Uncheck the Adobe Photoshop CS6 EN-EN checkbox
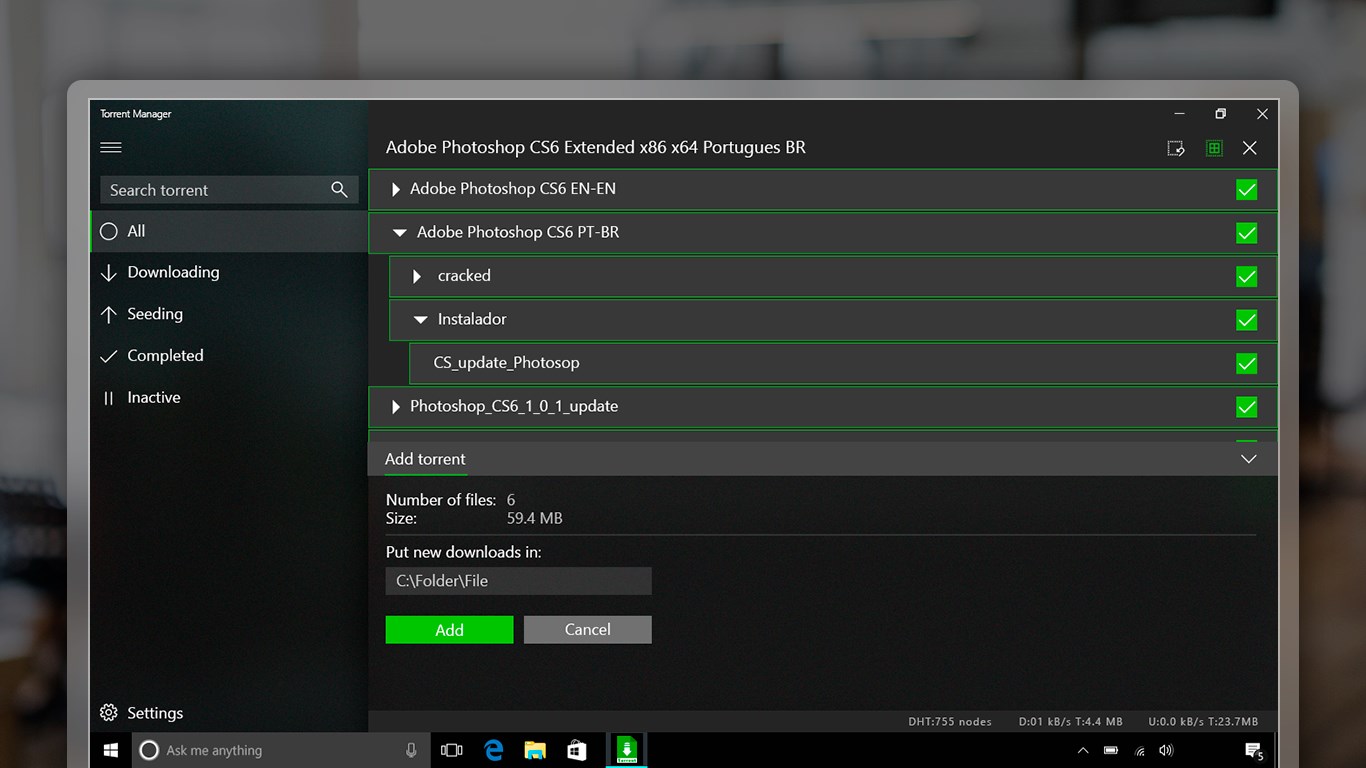1366x768 pixels. point(1247,190)
